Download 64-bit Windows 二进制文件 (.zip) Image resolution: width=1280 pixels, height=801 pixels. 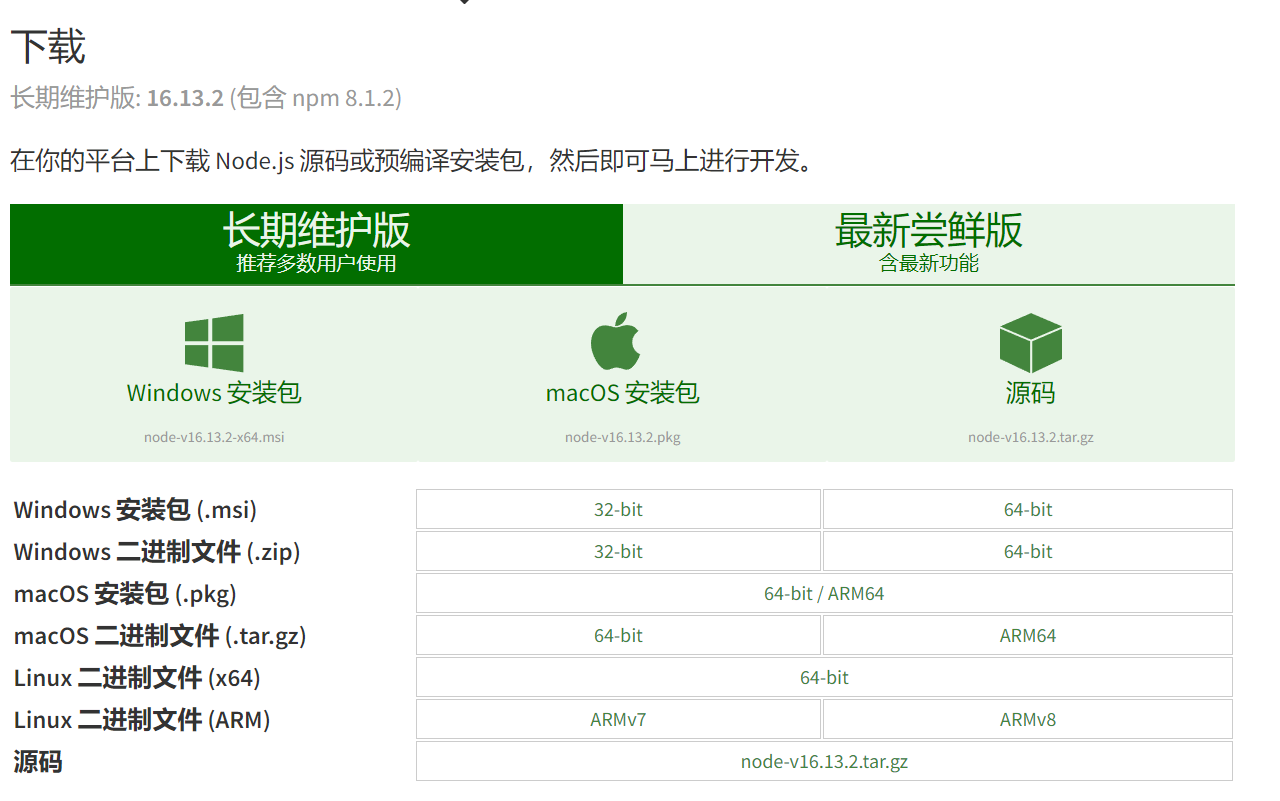pos(1028,551)
